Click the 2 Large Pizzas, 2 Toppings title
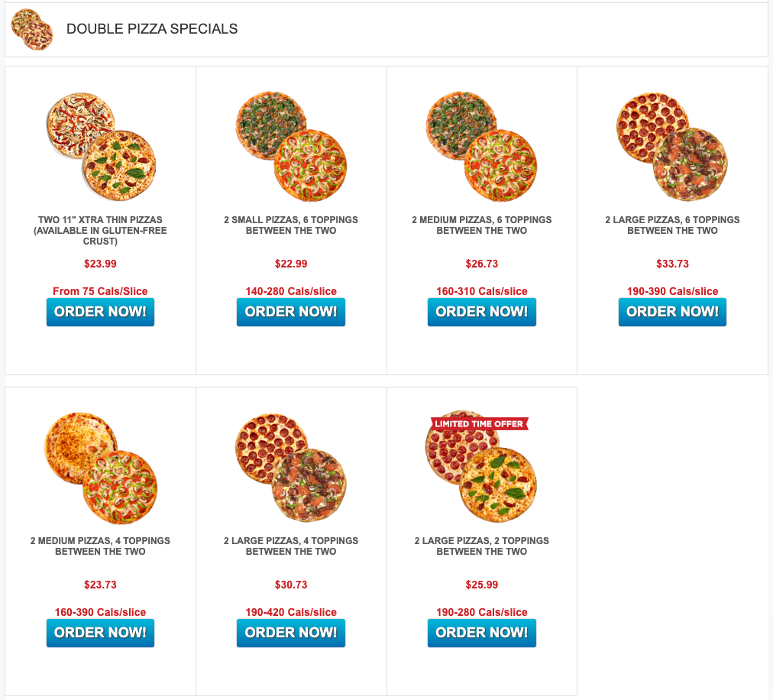The image size is (773, 700). tap(482, 546)
